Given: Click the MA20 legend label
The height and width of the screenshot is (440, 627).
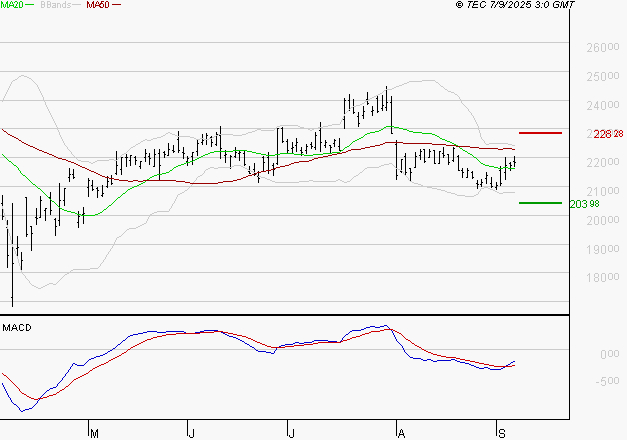Looking at the screenshot, I should (14, 5).
